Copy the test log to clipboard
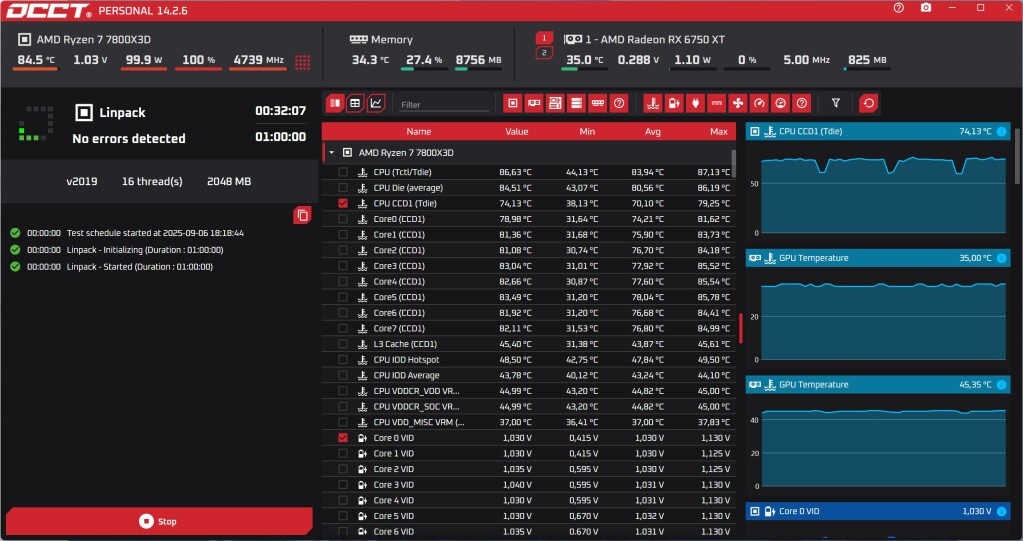Viewport: 1023px width, 541px height. coord(302,215)
